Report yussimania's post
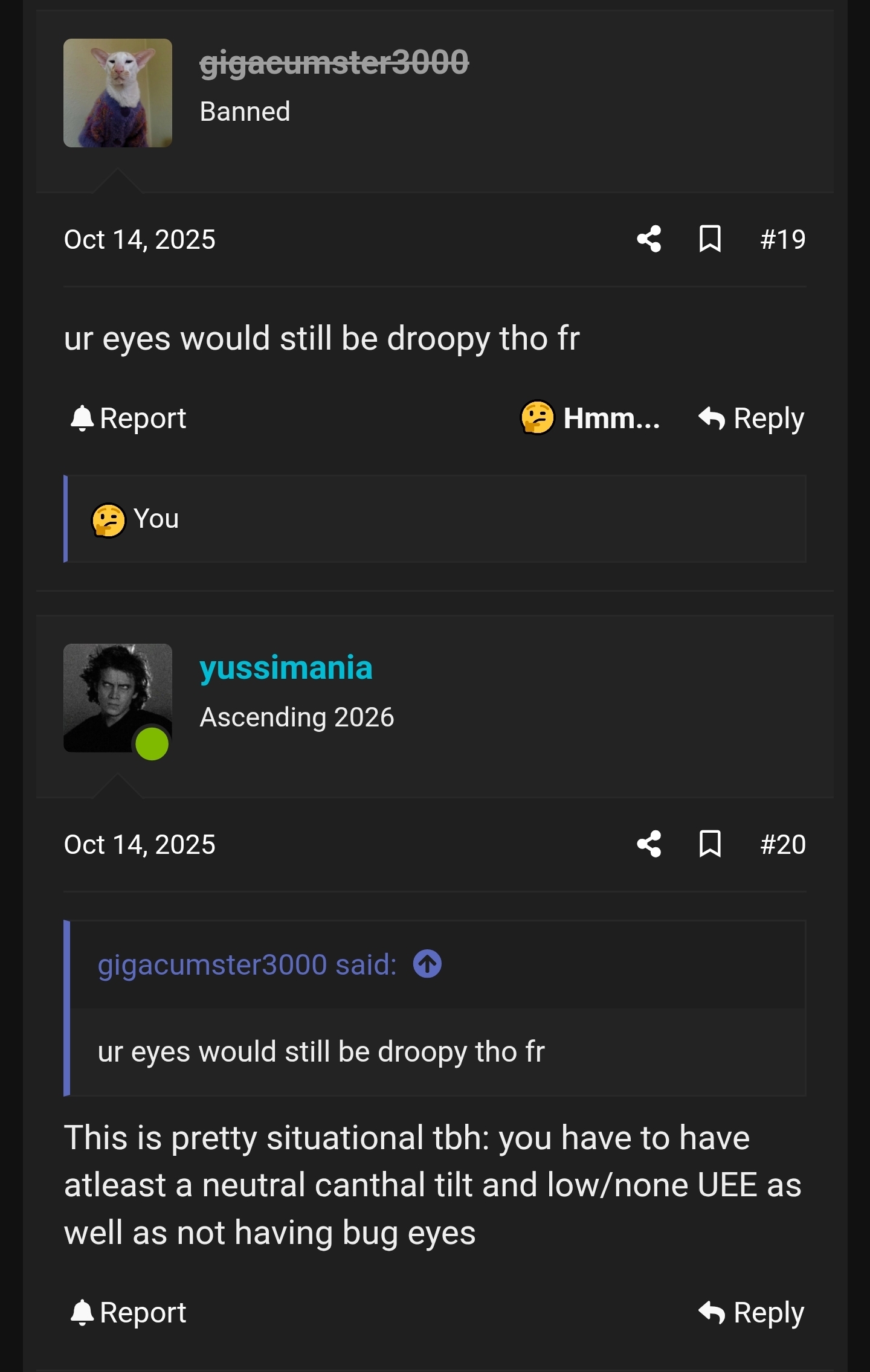 coord(129,1313)
